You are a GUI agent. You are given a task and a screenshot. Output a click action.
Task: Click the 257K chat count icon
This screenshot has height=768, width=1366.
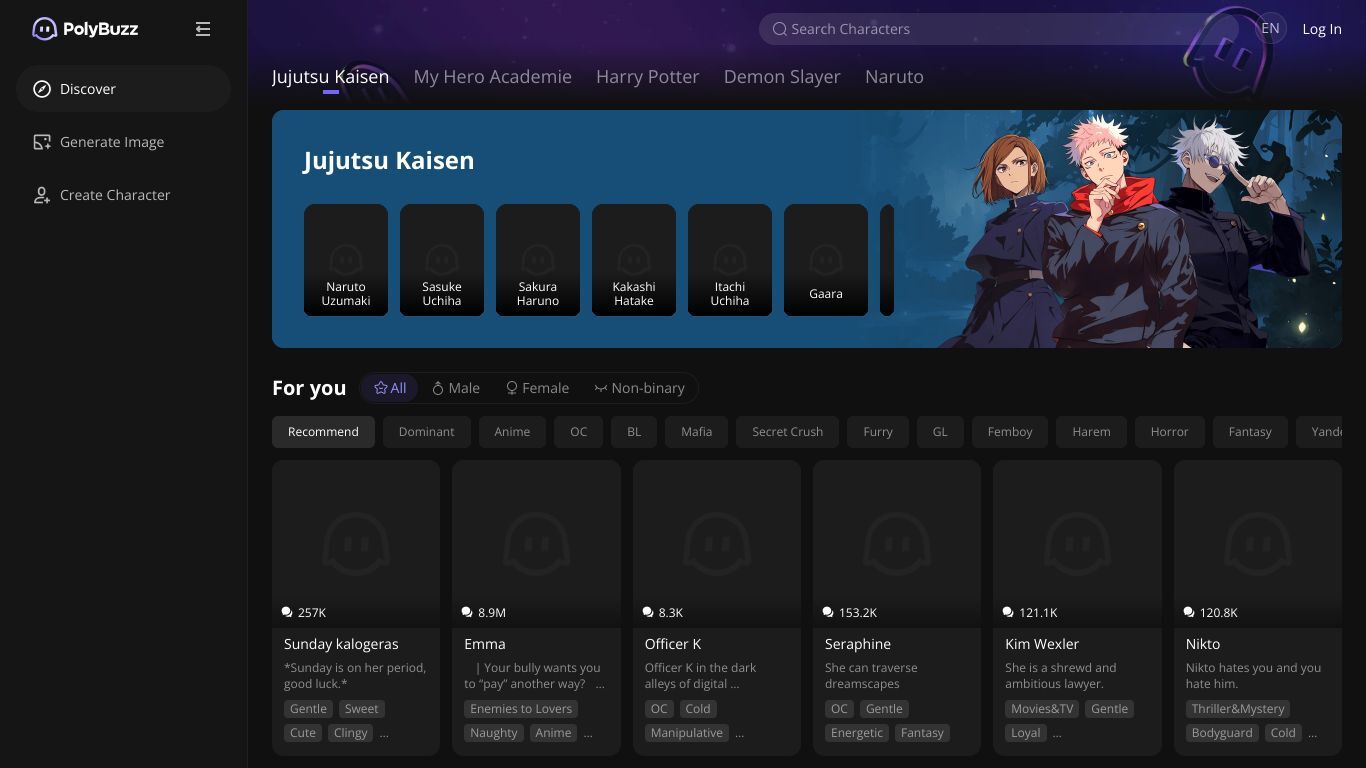(x=288, y=612)
